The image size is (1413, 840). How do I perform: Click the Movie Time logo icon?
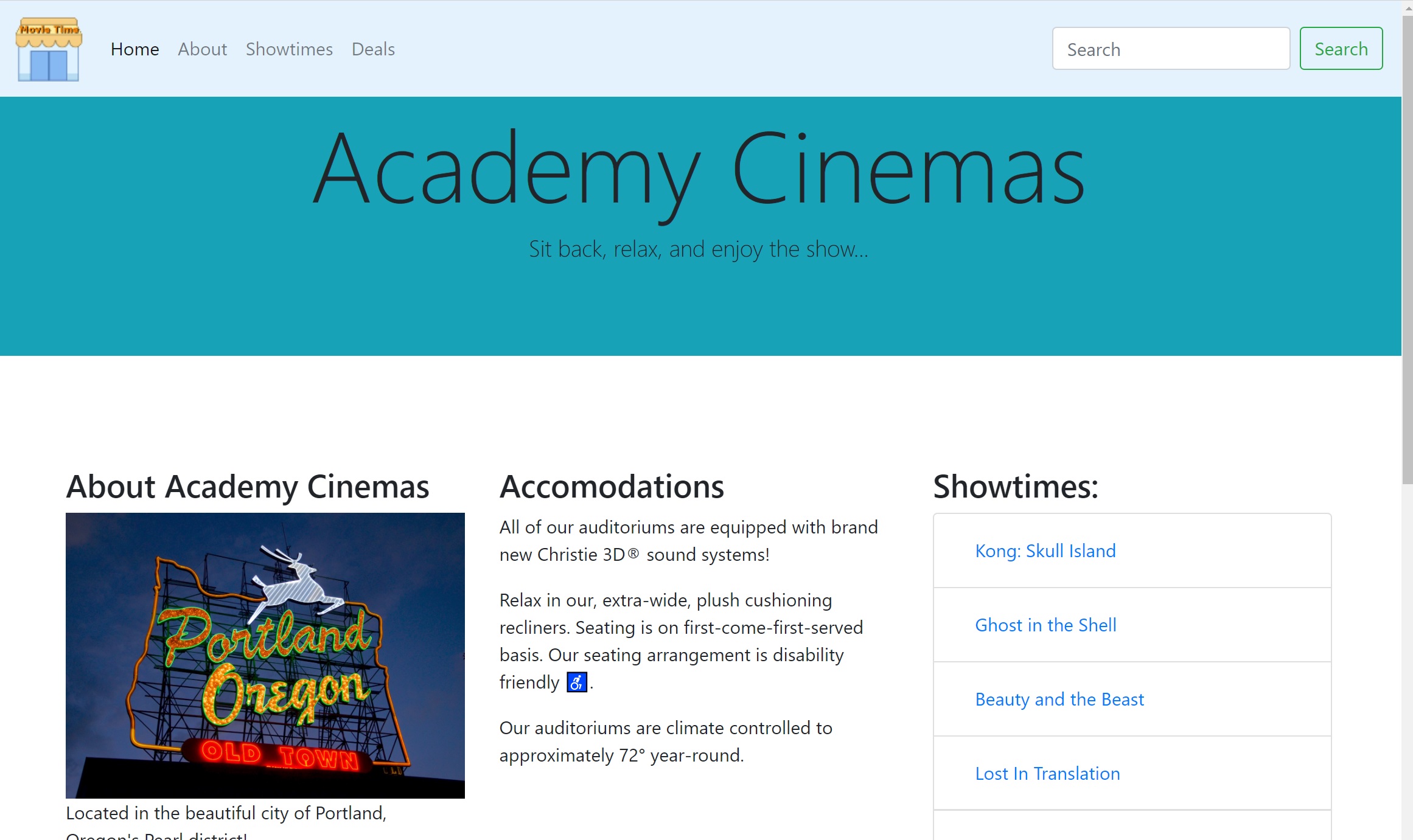49,49
